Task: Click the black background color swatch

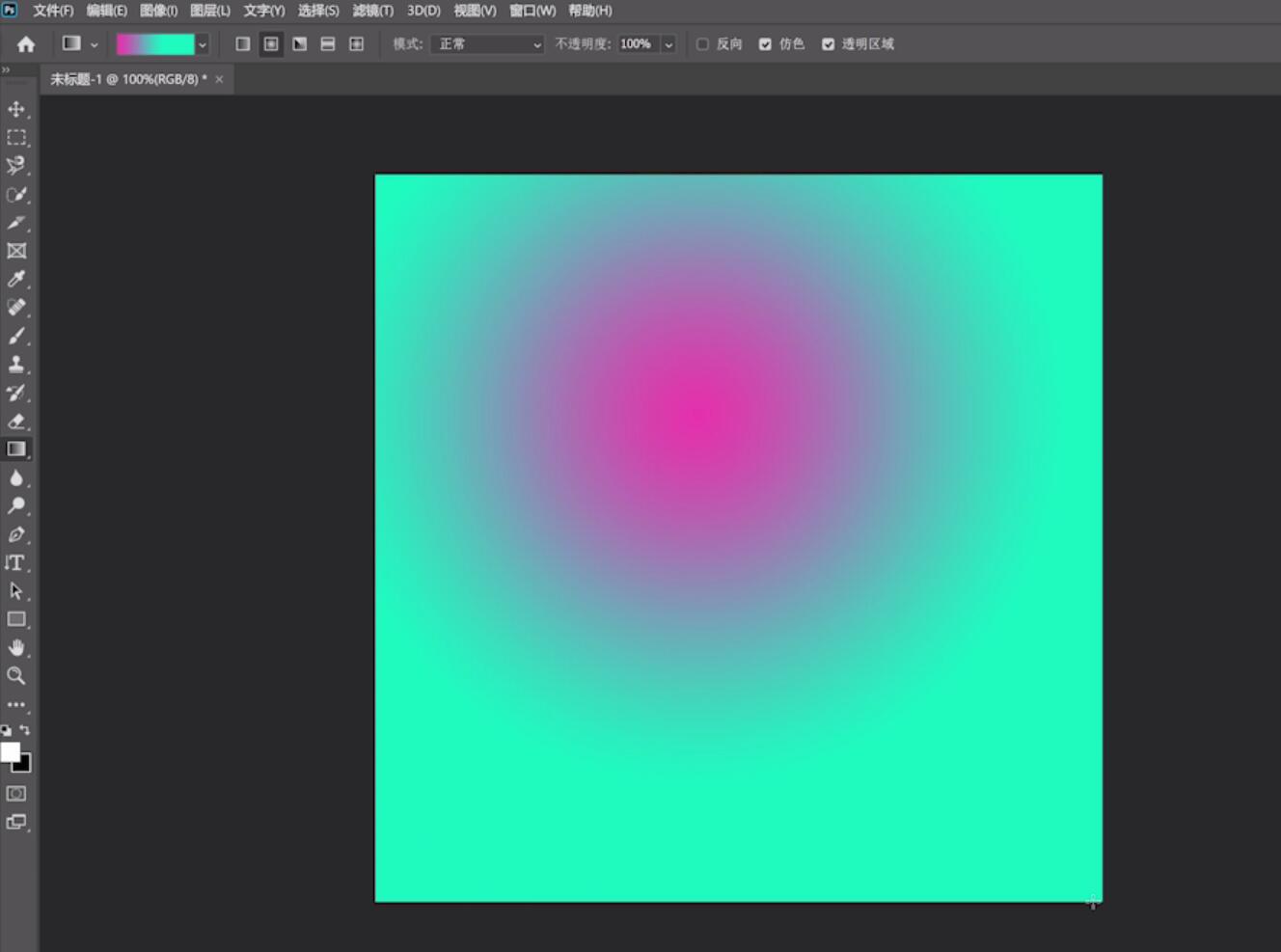Action: click(24, 766)
